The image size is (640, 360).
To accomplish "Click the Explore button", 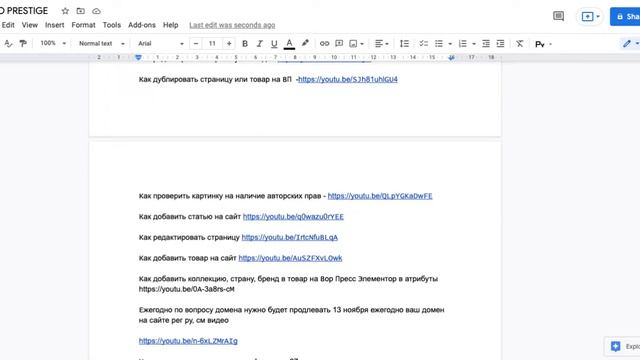I will tap(623, 346).
